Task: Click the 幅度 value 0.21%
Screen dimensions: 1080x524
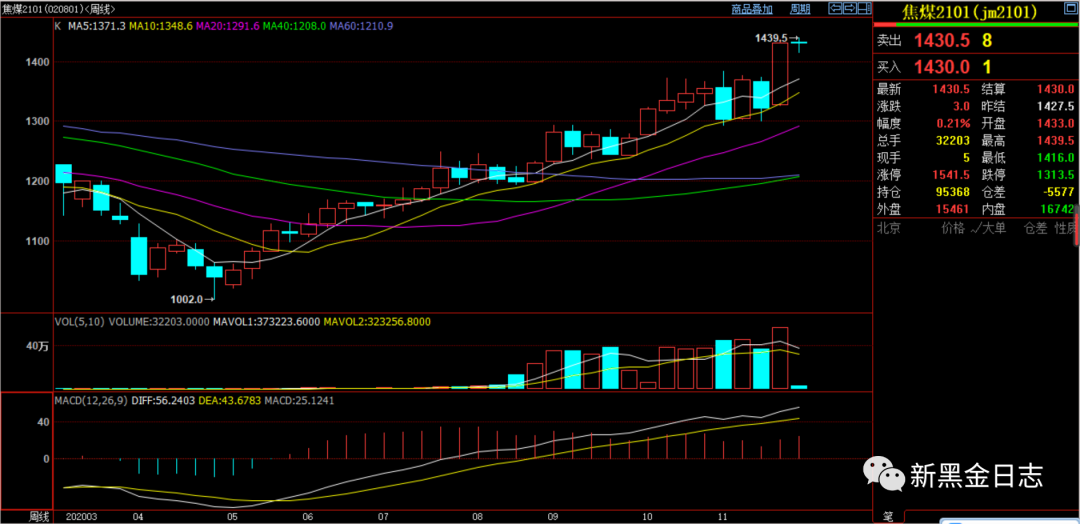Action: pyautogui.click(x=951, y=124)
